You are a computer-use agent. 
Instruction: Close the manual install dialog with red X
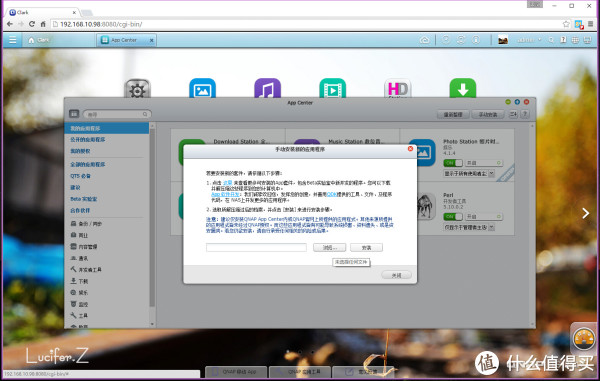click(410, 149)
